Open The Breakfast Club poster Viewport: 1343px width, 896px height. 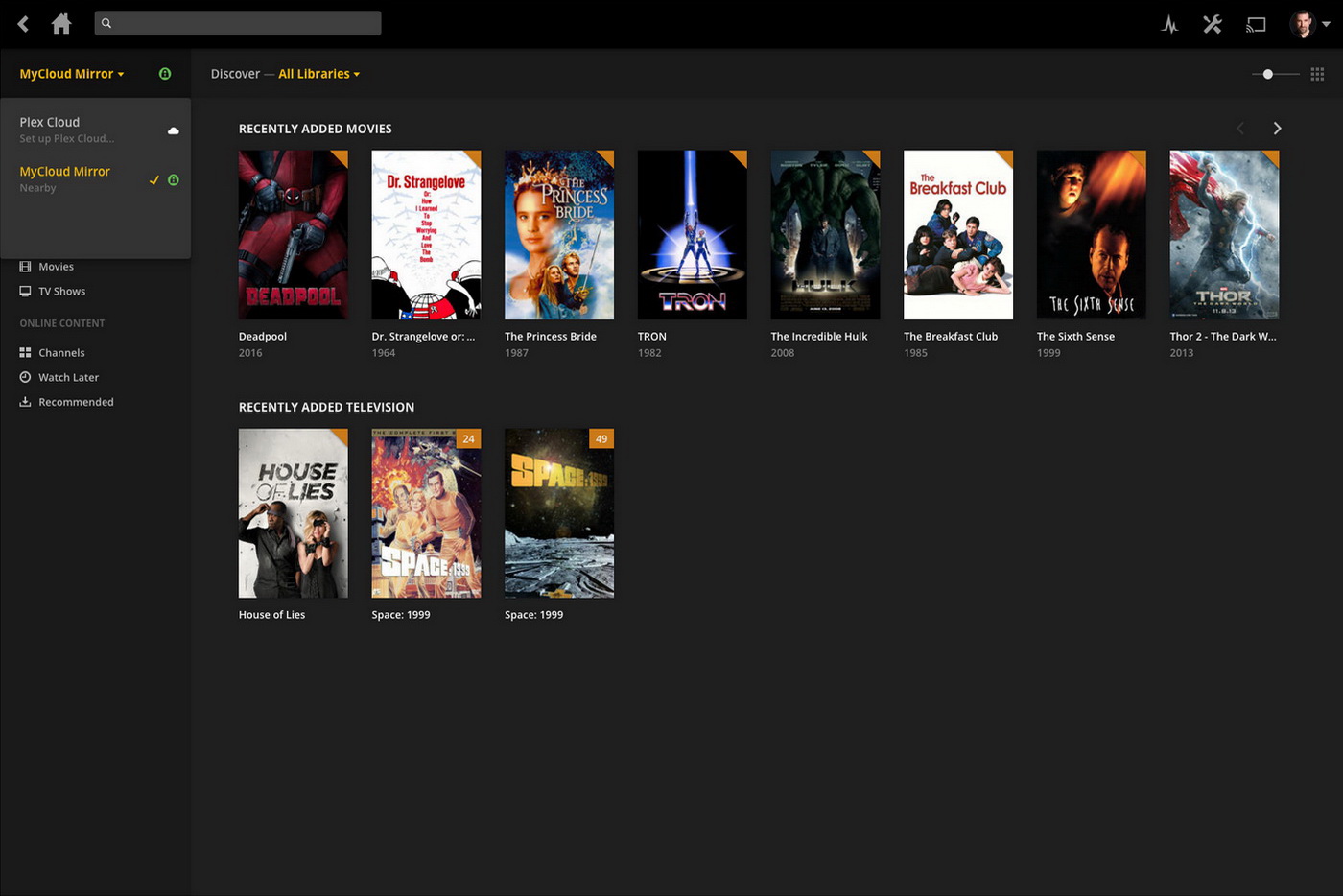tap(958, 235)
